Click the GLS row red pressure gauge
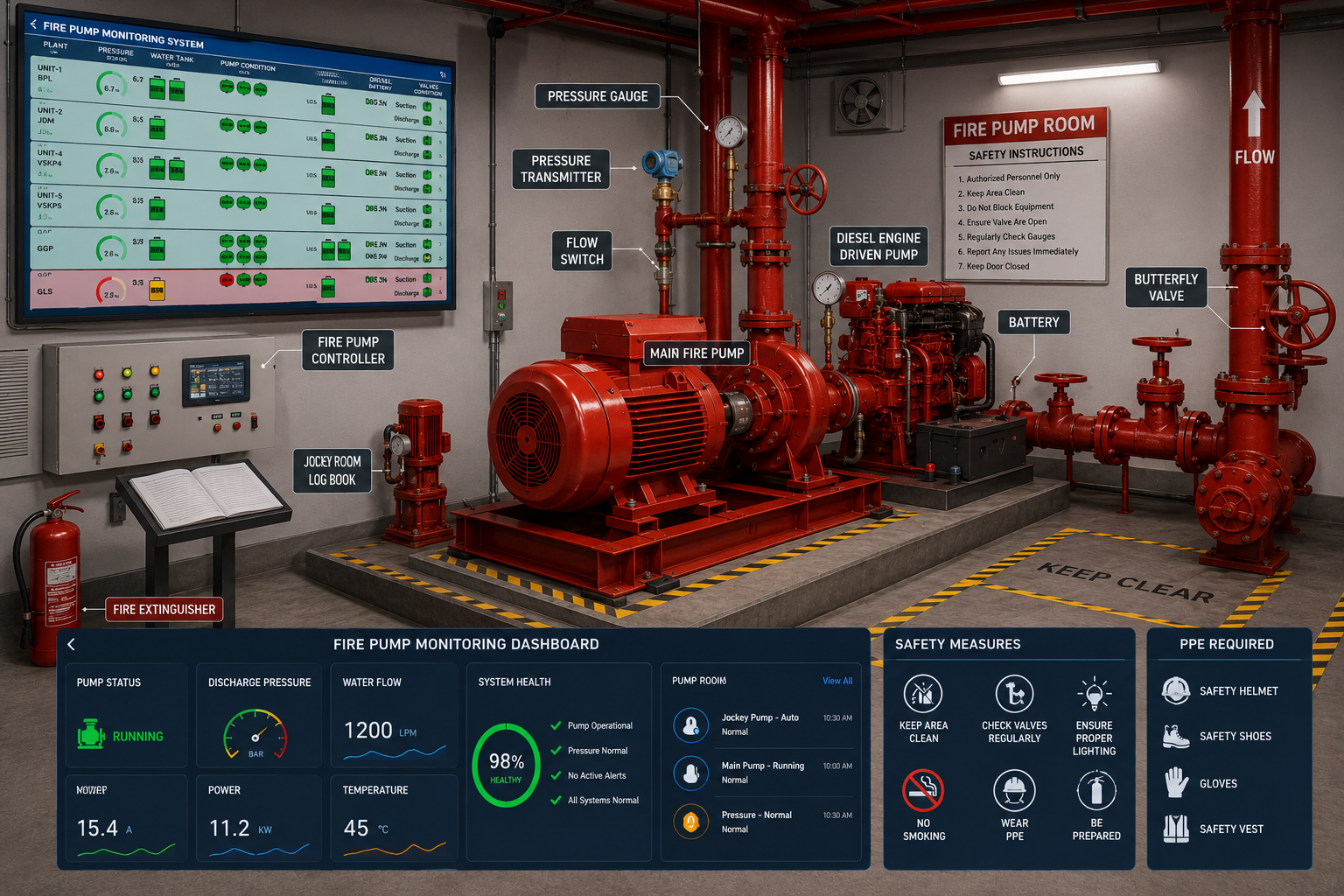Screen dimensions: 1344x896 tap(111, 290)
